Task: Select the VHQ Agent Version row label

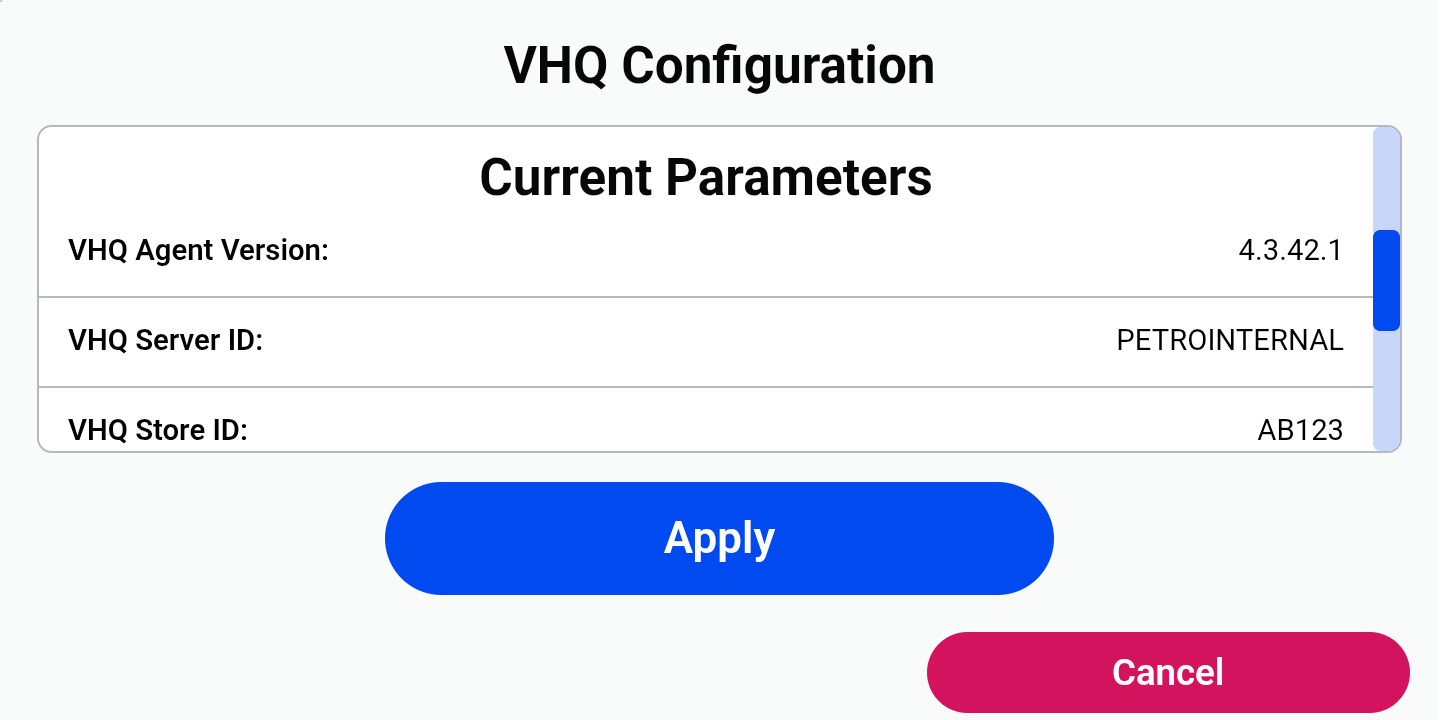Action: (x=198, y=250)
